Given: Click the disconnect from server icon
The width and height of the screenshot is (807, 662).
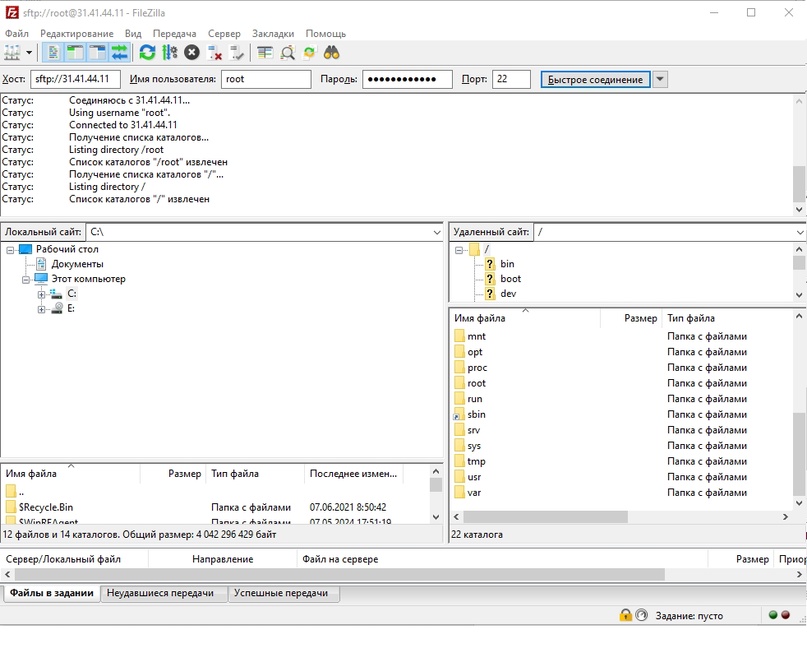Looking at the screenshot, I should pos(213,52).
